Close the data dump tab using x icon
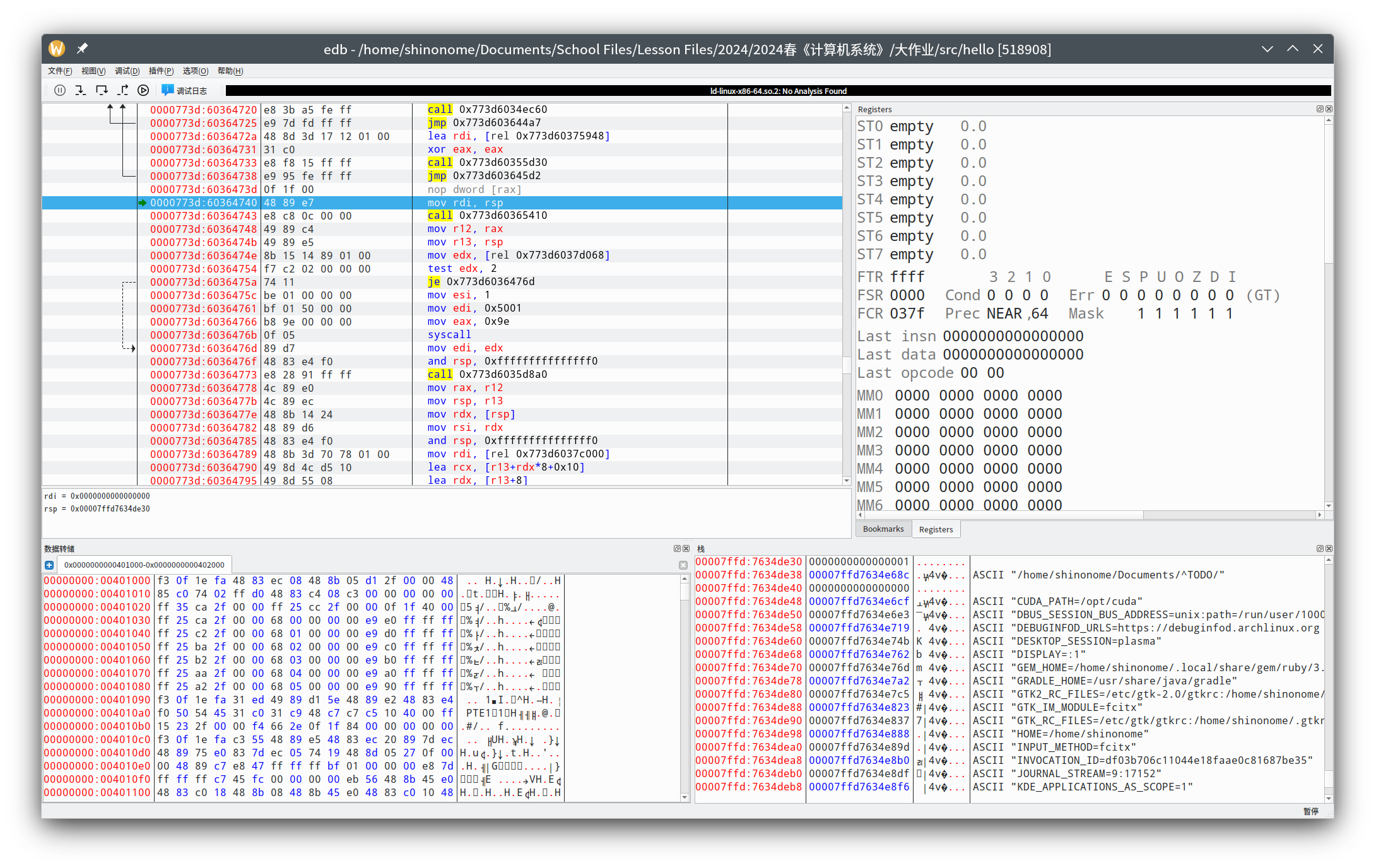1376x868 pixels. pos(683,565)
